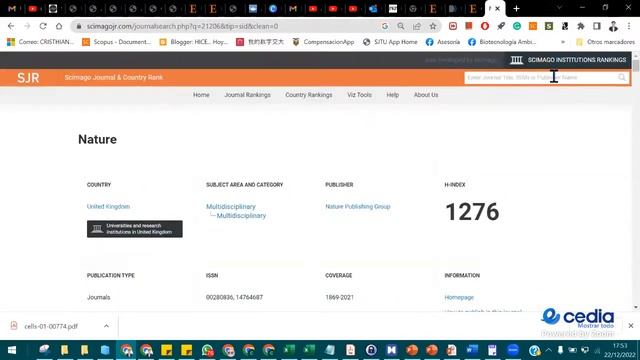Share this page from the address bar
This screenshot has width=640, height=360.
[x=417, y=26]
